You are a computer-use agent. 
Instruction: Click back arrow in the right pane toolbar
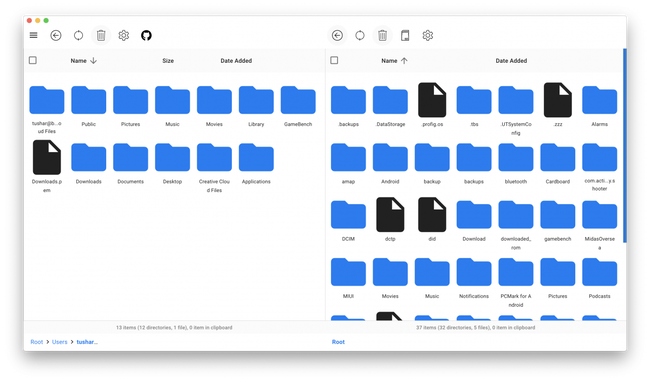[x=337, y=35]
